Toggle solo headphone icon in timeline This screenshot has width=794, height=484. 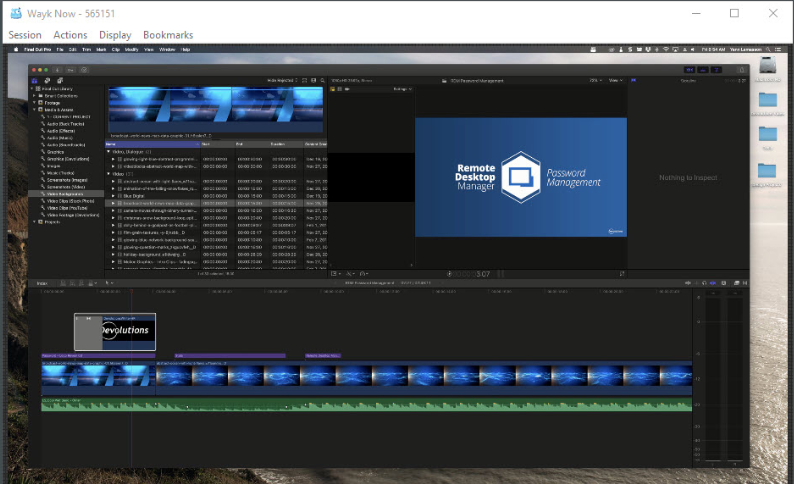(x=704, y=283)
